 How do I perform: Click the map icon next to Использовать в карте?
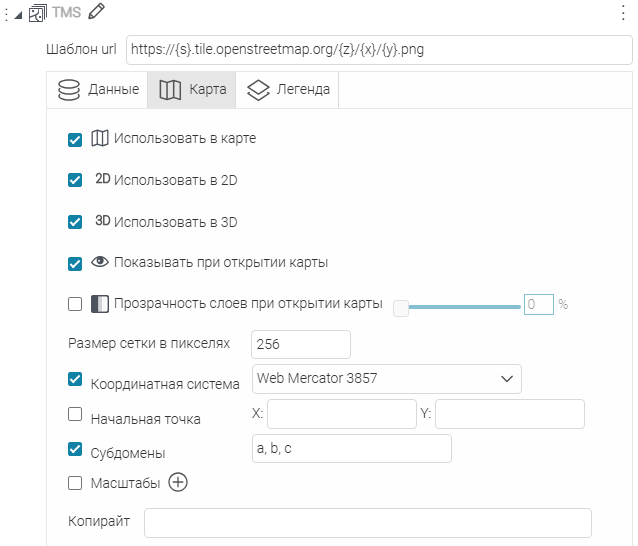(x=100, y=139)
